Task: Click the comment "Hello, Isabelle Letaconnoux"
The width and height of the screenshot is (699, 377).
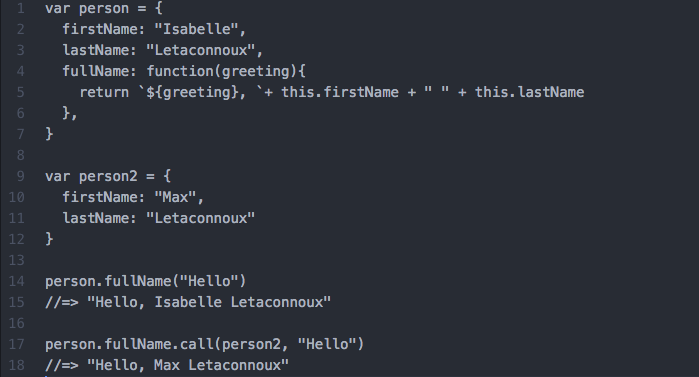Action: [209, 303]
